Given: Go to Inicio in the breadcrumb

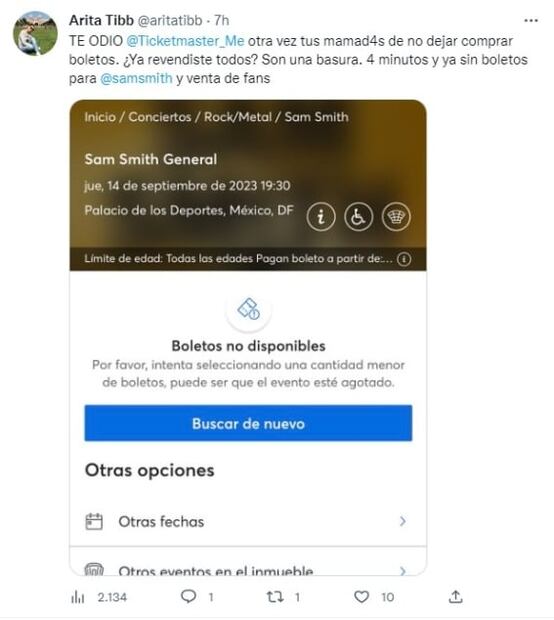Looking at the screenshot, I should pyautogui.click(x=100, y=117).
